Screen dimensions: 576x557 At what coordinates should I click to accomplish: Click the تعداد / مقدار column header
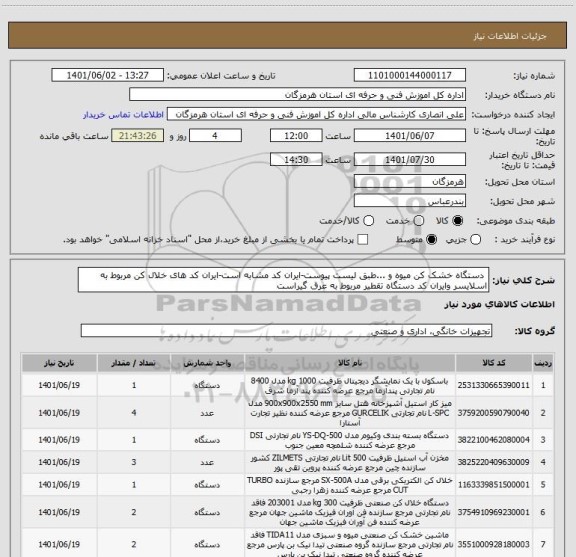coord(134,363)
